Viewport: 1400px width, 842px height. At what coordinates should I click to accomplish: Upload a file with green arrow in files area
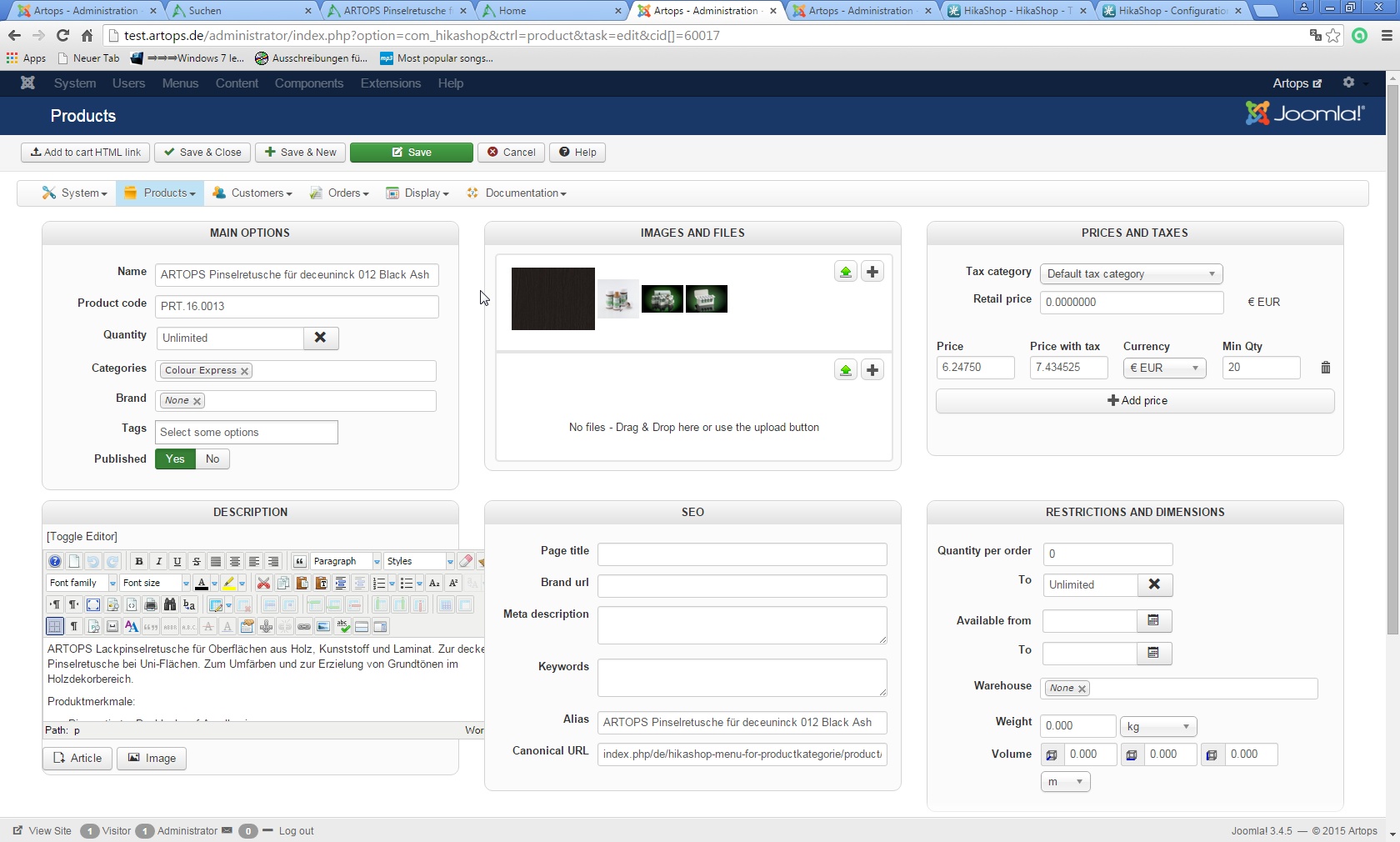pos(846,370)
